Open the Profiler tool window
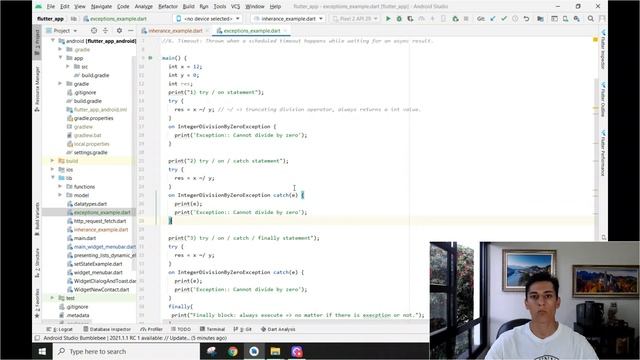 point(151,329)
